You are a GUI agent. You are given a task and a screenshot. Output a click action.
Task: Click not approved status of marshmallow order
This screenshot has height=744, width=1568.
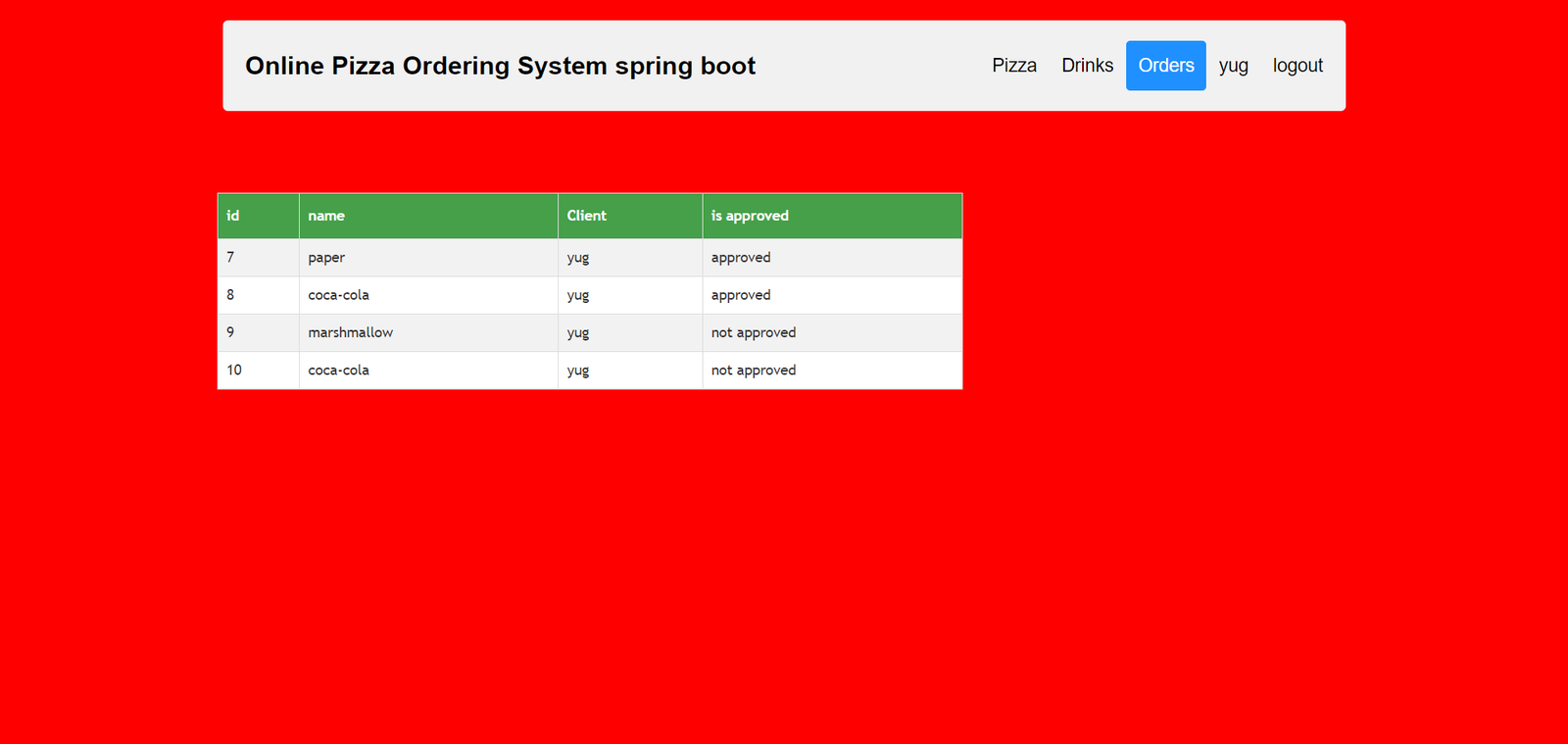(754, 333)
